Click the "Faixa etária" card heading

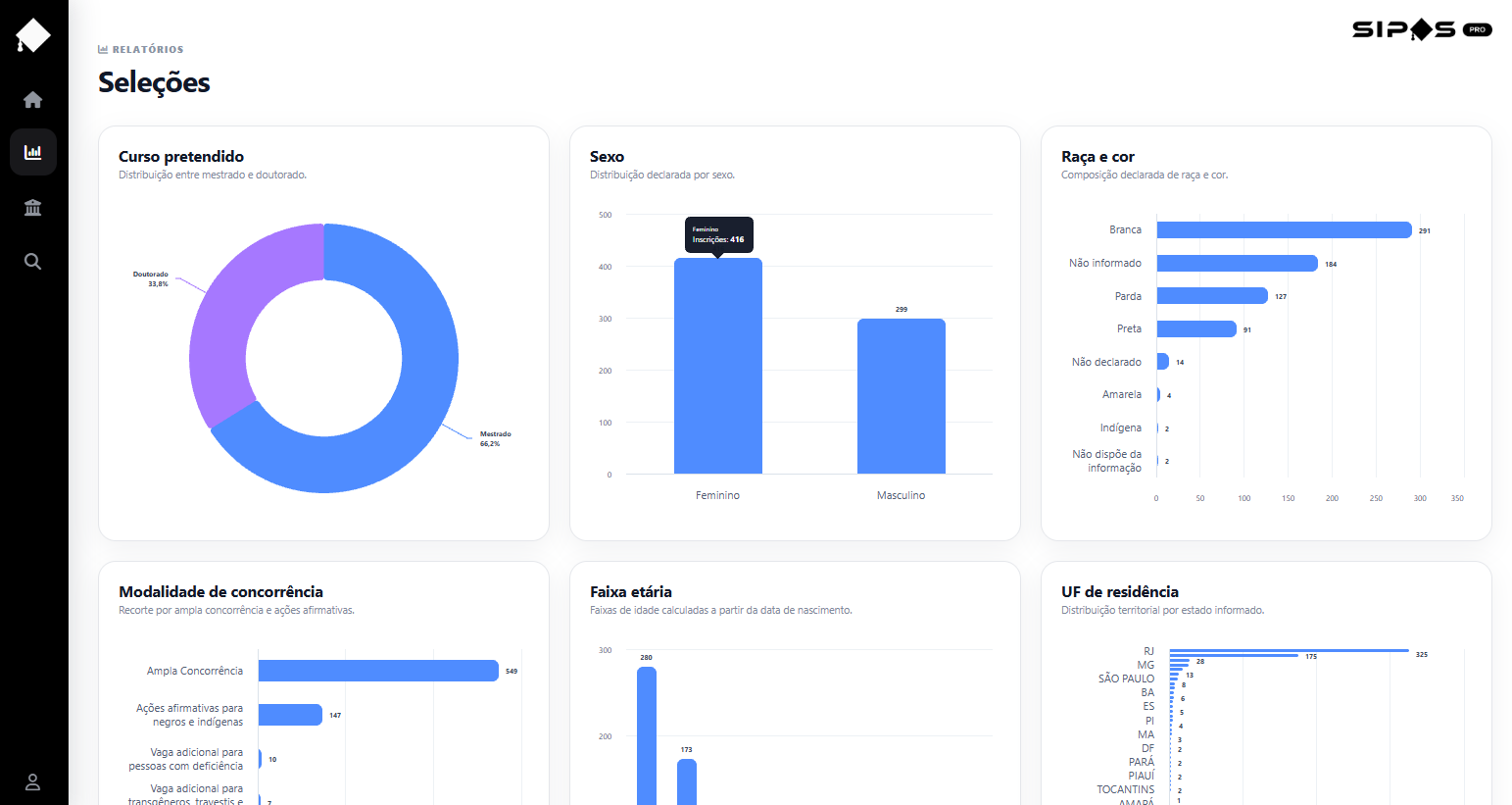click(x=631, y=592)
